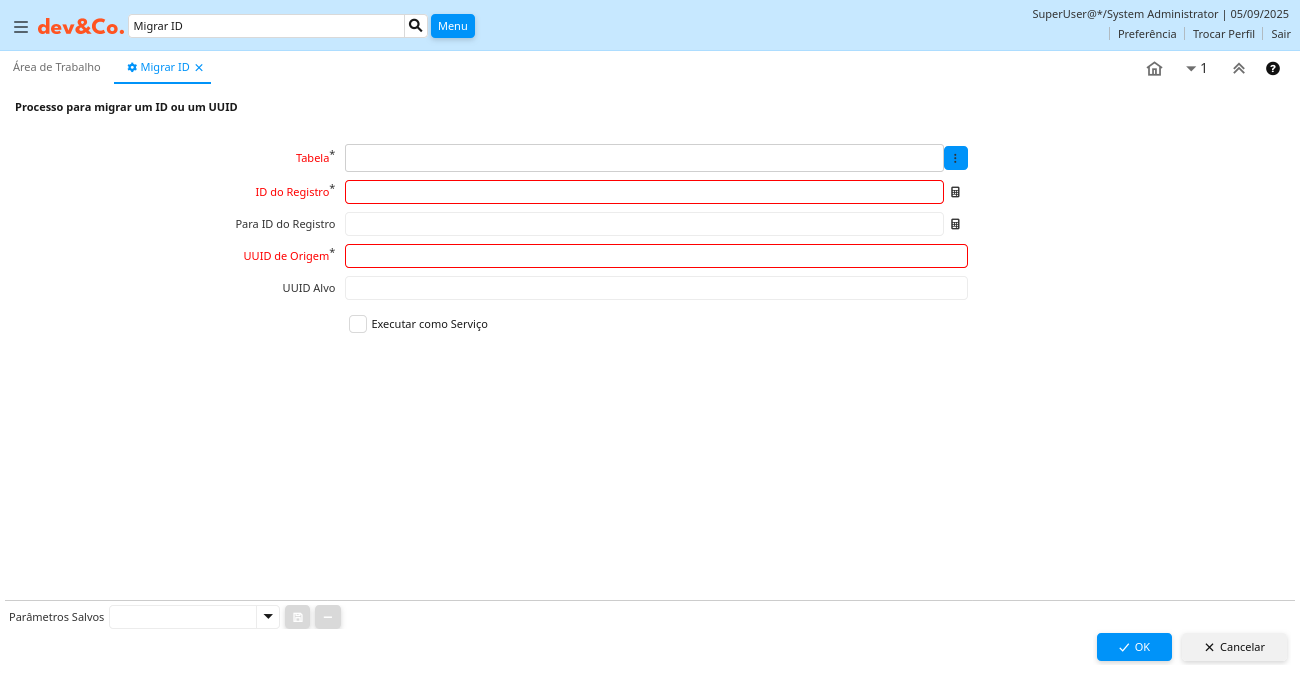1300x674 pixels.
Task: Open the Tabela lookup button
Action: (x=955, y=158)
